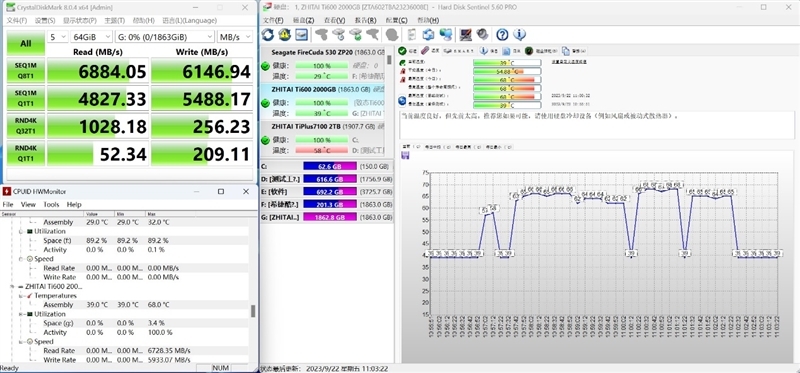Open 主题(T) menu in CrystalDiskMark
This screenshot has height=373, width=800.
(x=115, y=20)
